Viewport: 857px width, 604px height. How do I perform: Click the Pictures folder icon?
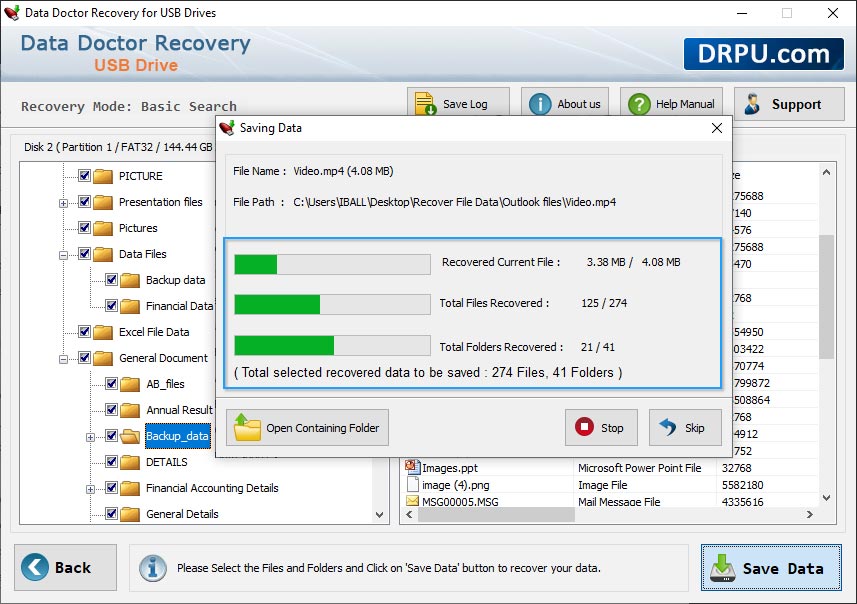103,228
